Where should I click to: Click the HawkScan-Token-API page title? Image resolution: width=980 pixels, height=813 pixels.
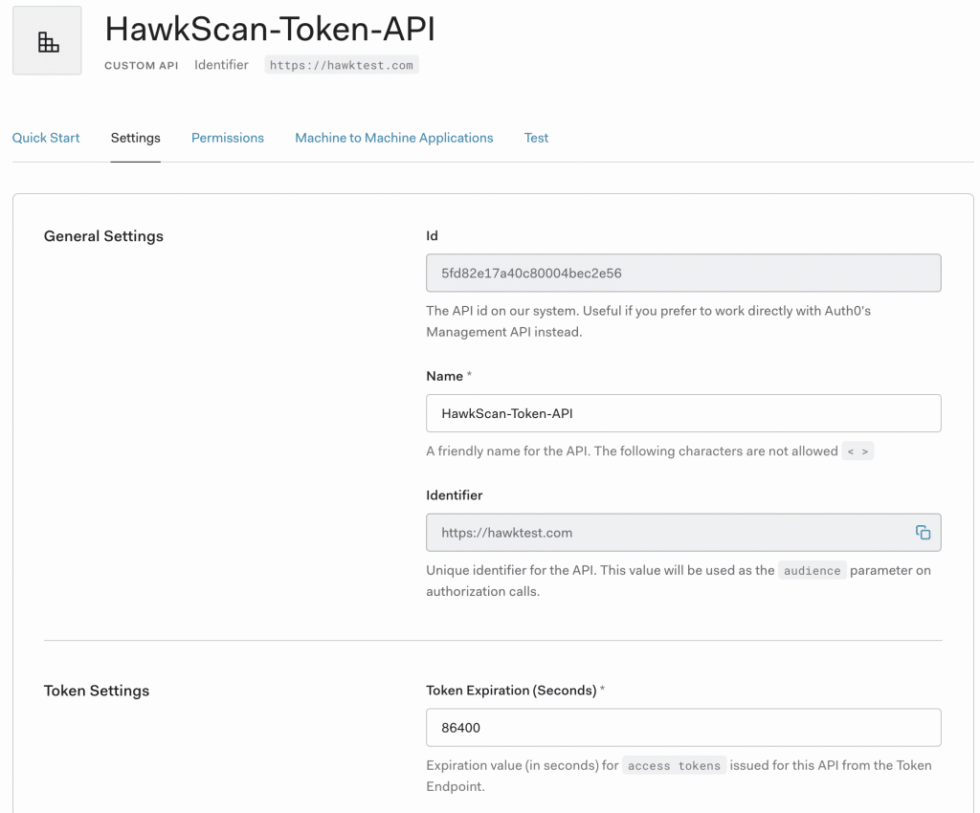(269, 29)
